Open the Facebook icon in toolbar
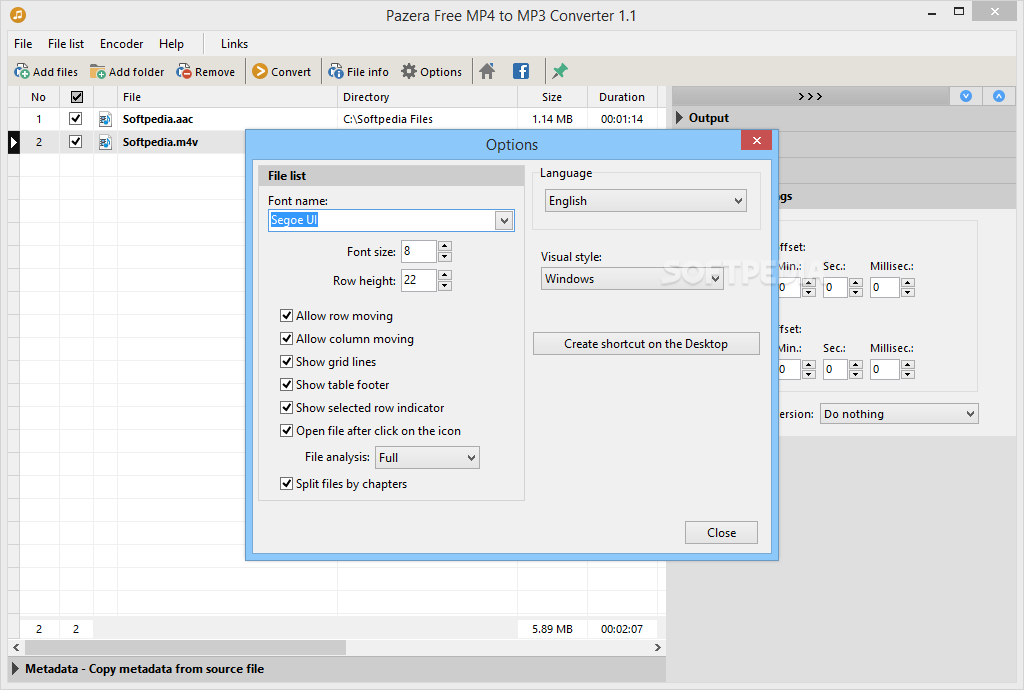Screen dimensions: 1024x690 (x=521, y=71)
